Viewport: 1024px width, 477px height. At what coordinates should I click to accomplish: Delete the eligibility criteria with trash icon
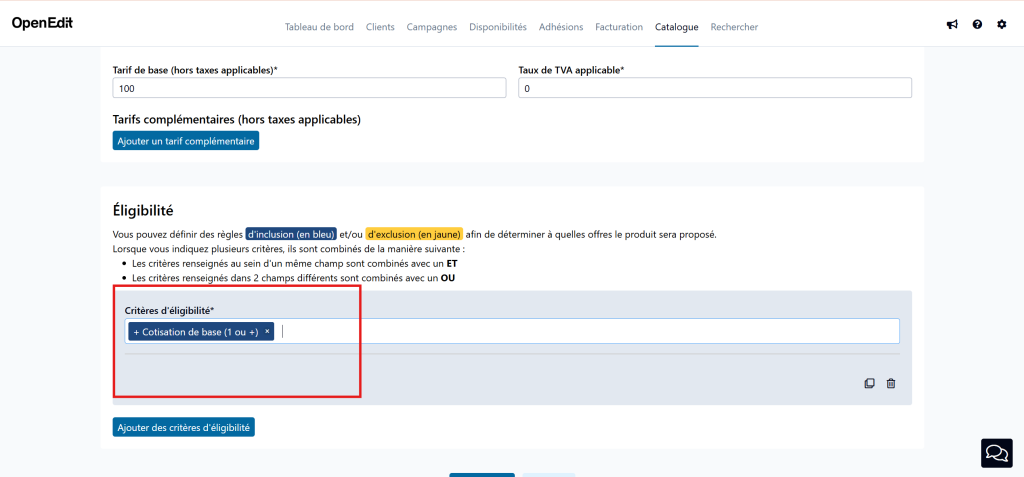891,383
